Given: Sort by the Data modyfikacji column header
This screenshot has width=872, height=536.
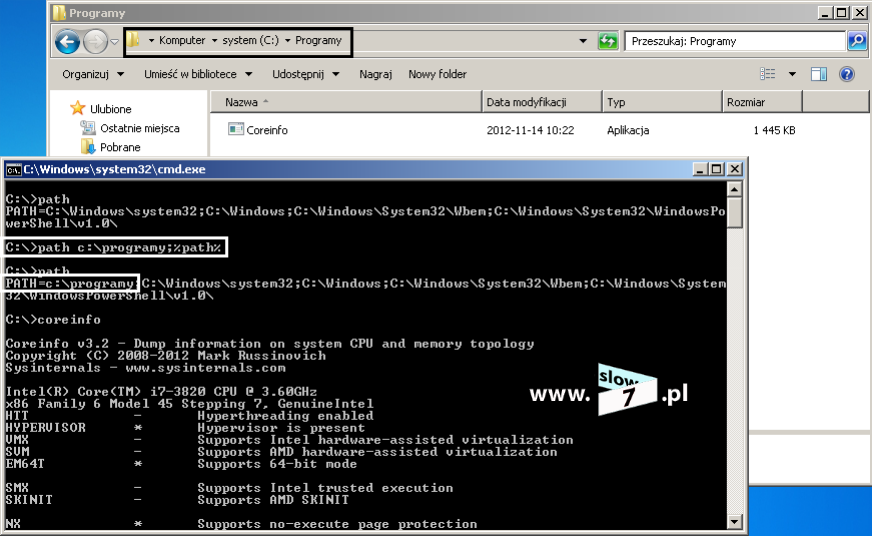Looking at the screenshot, I should [x=542, y=102].
